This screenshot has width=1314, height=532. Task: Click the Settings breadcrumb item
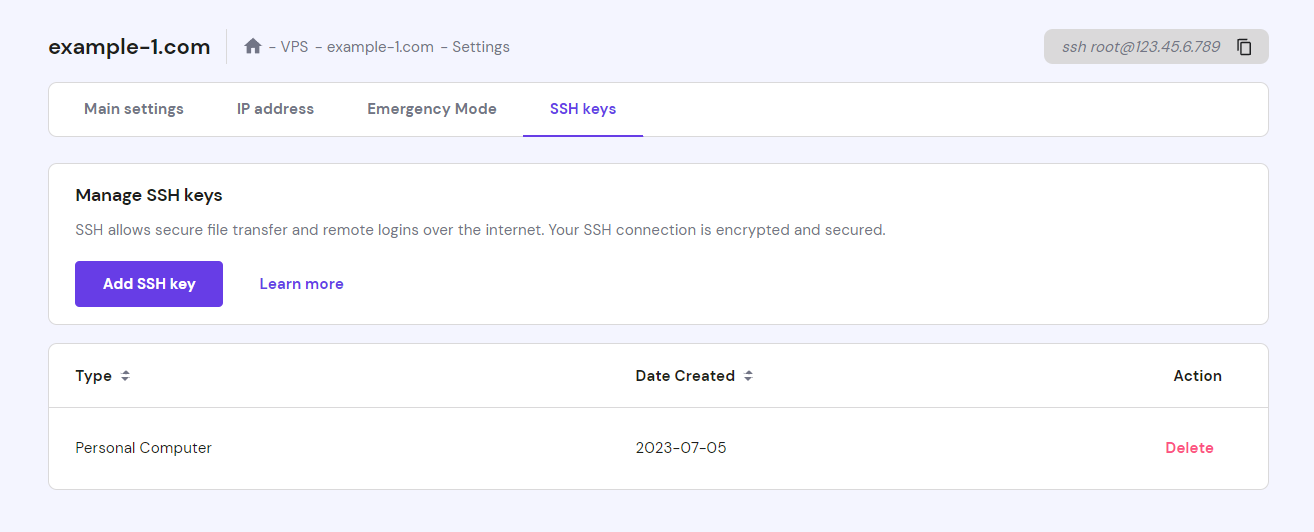(481, 47)
